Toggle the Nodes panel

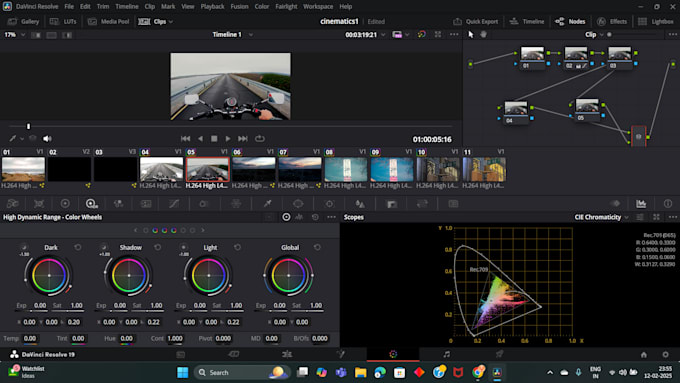[570, 21]
